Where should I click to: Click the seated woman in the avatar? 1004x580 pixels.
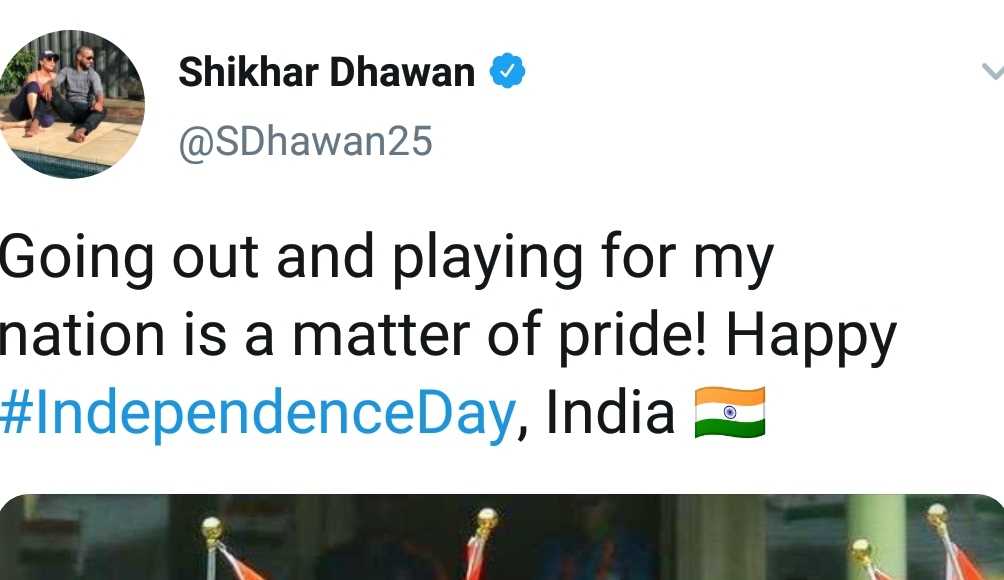tap(35, 95)
